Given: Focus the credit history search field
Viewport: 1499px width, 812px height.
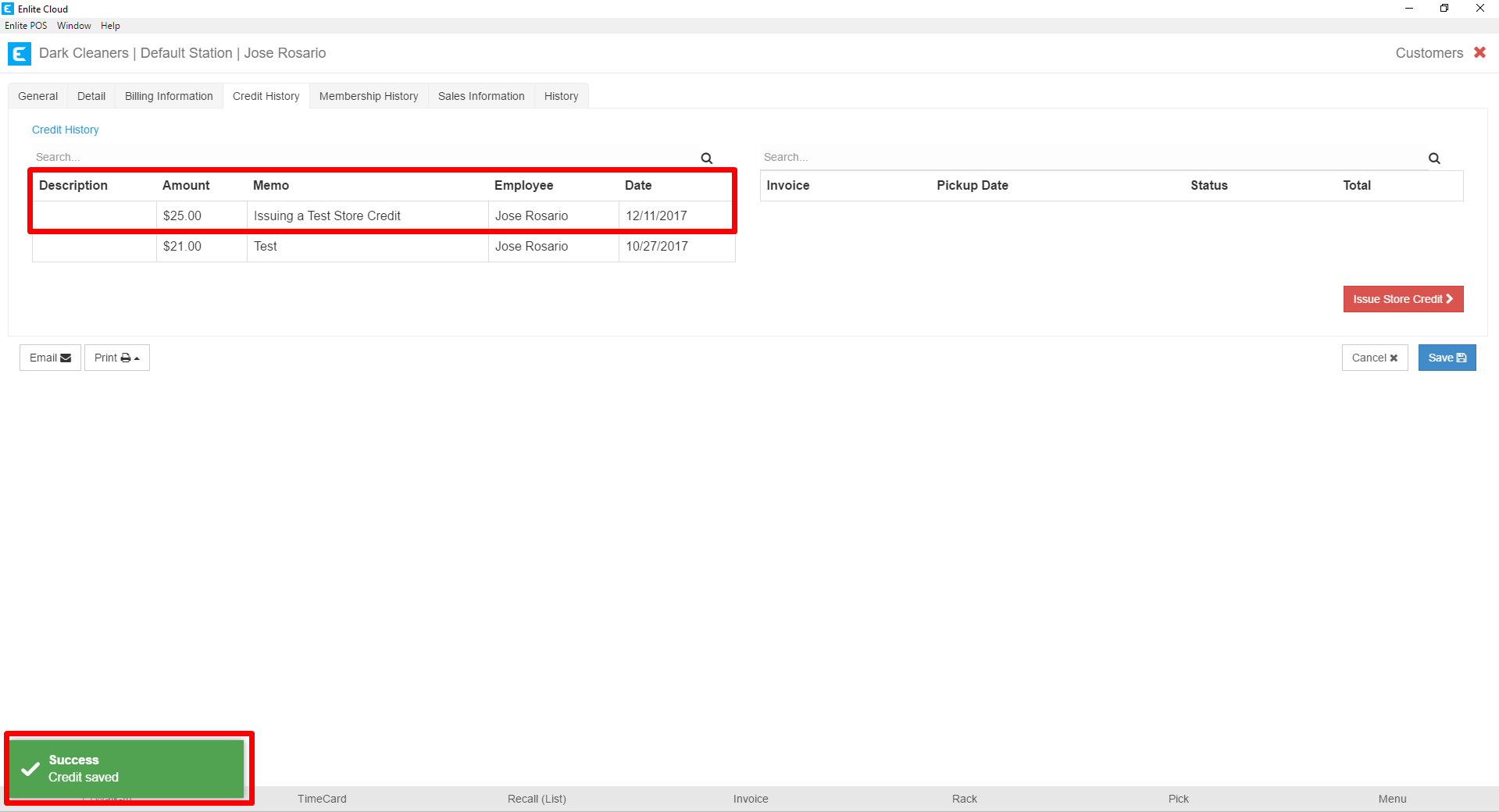Looking at the screenshot, I should click(366, 157).
